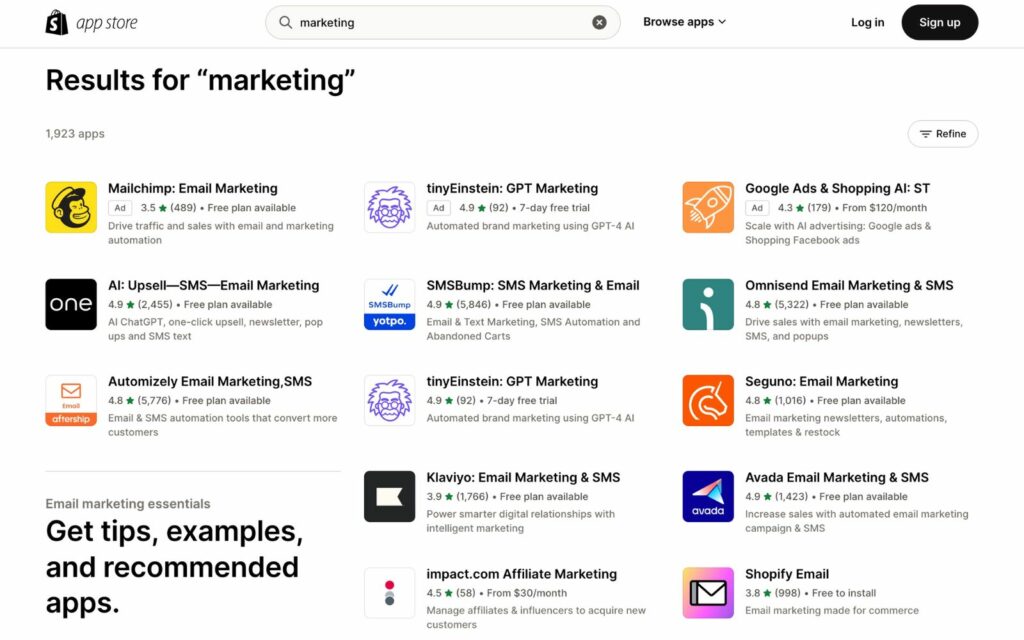This screenshot has width=1024, height=640.
Task: Click the marketing search input field
Action: [x=442, y=22]
